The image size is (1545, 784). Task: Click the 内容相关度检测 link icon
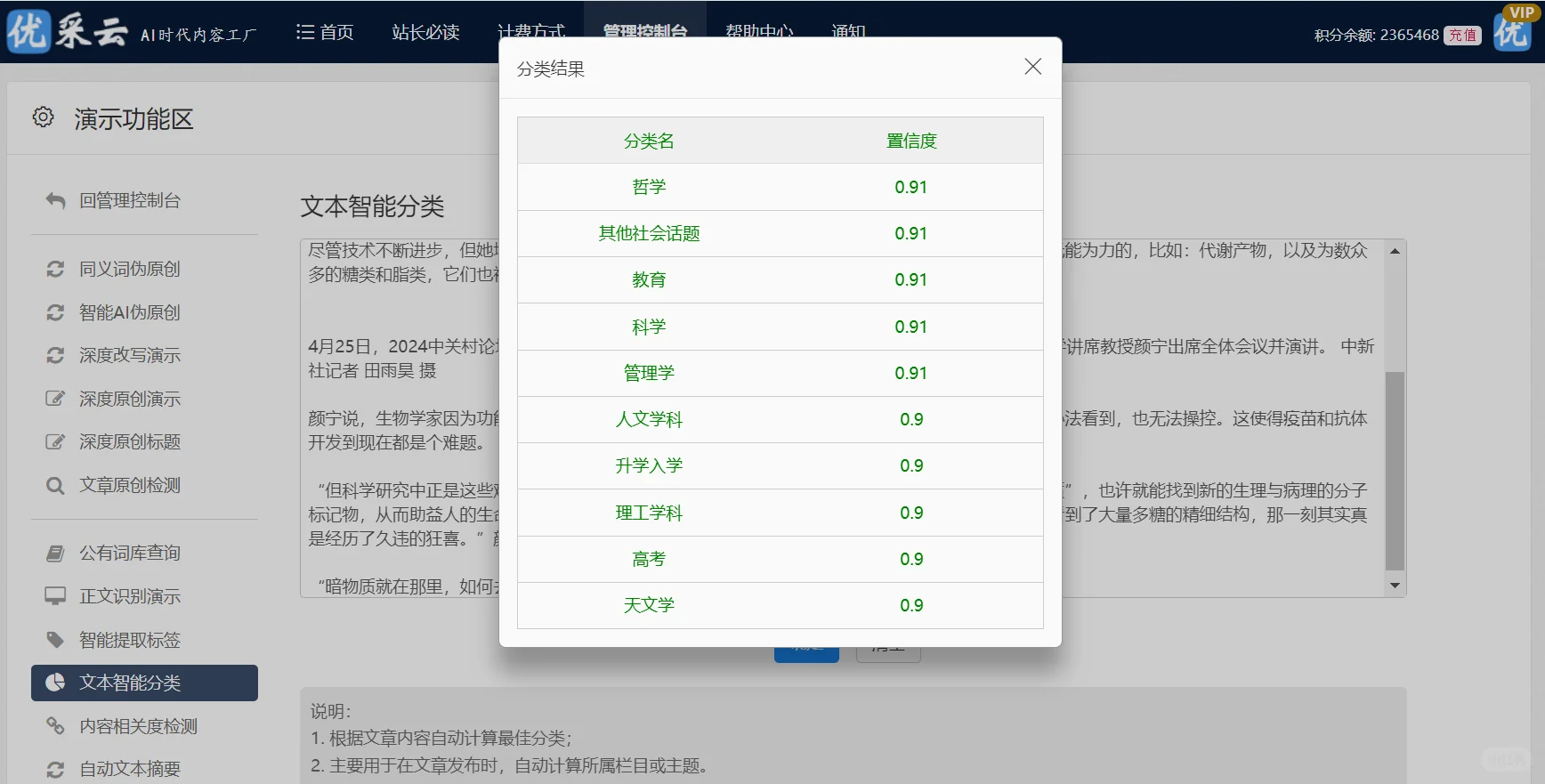click(x=55, y=726)
